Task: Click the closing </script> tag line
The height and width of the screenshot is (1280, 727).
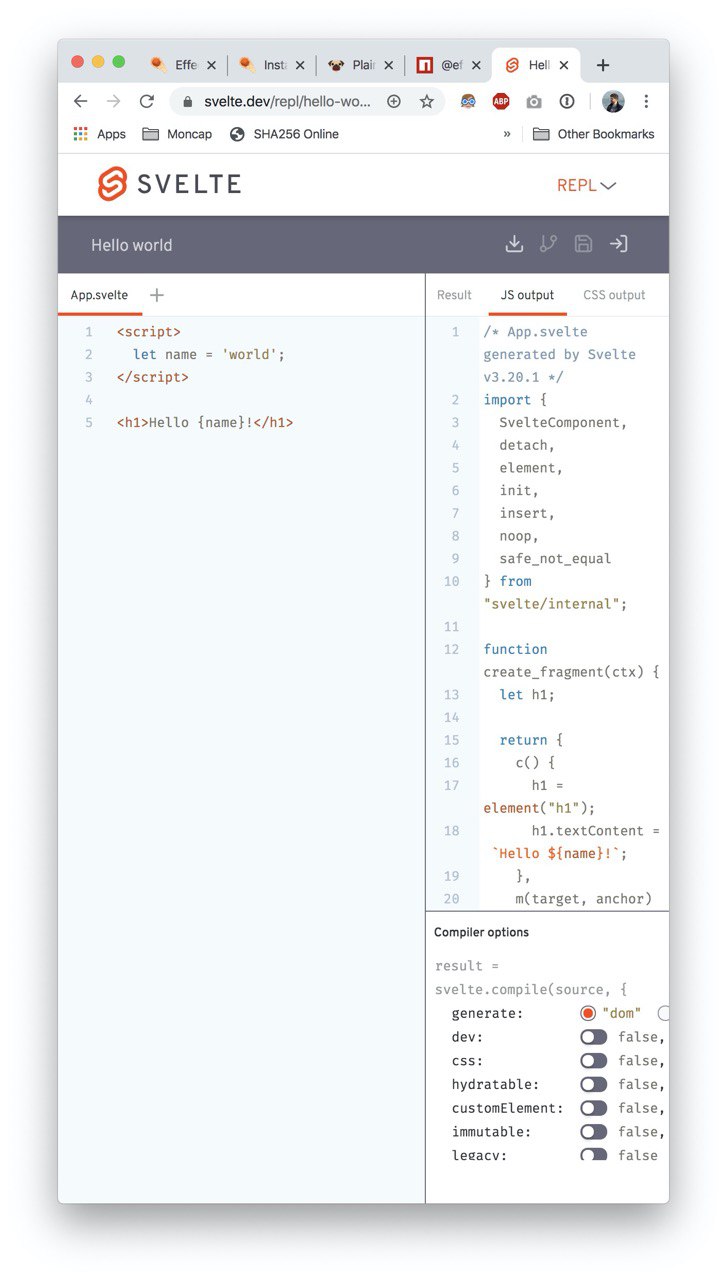Action: (153, 377)
